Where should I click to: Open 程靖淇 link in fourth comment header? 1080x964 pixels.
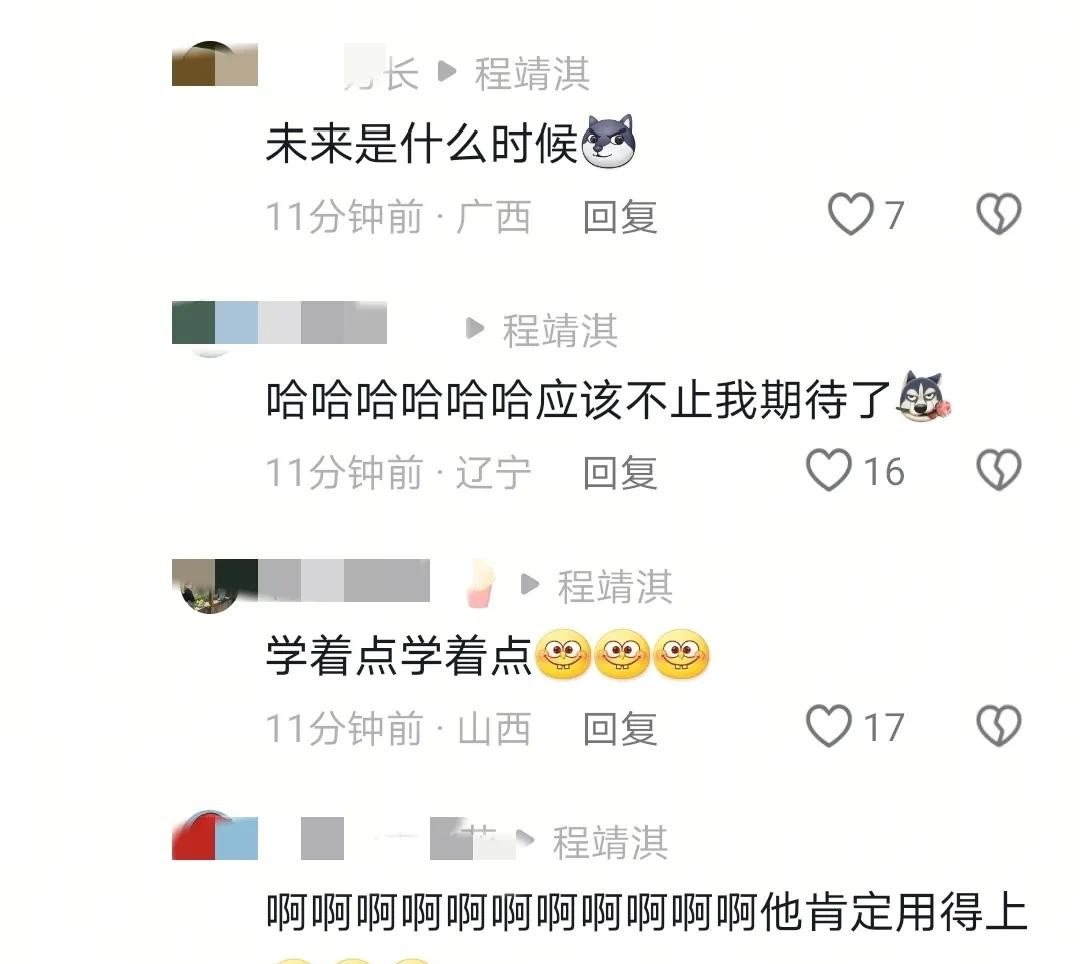(610, 843)
